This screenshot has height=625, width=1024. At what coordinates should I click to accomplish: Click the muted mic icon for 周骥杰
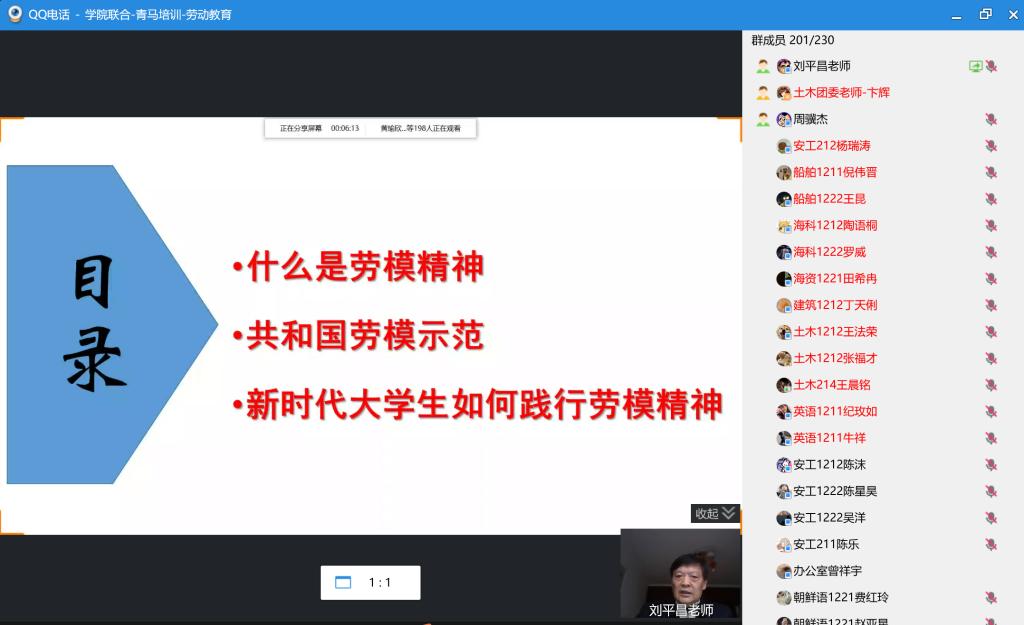tap(990, 119)
